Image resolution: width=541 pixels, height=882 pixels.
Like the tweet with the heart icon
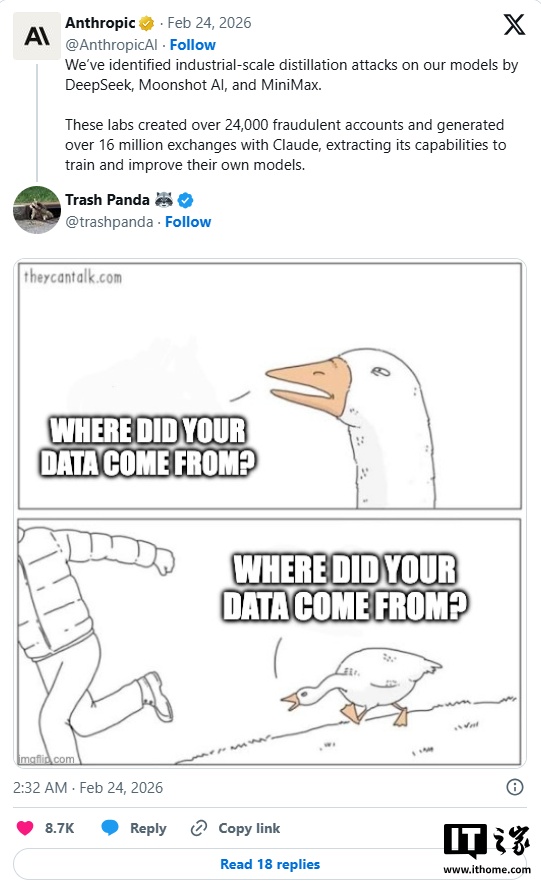click(x=25, y=828)
